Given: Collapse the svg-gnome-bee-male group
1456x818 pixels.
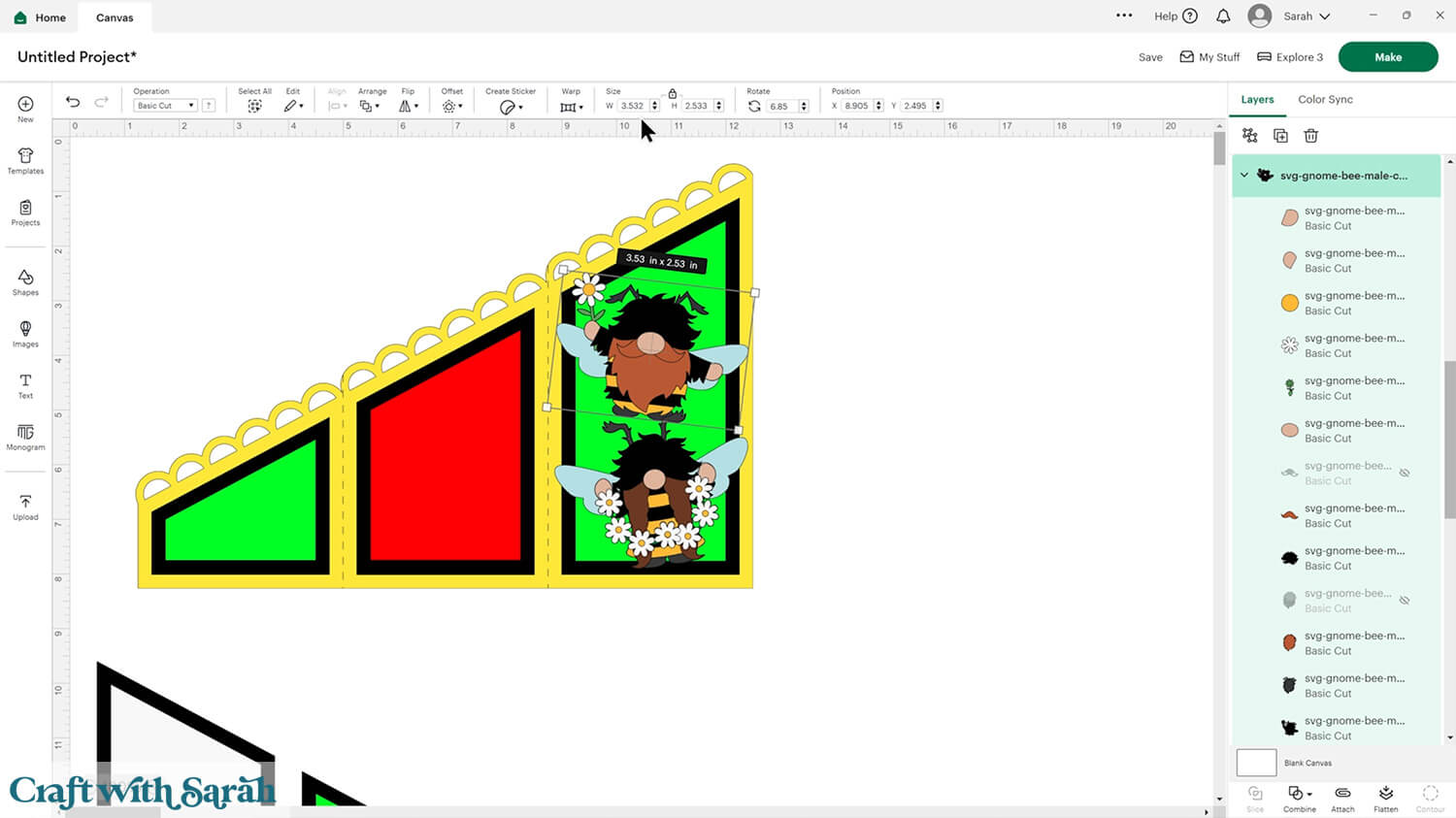Looking at the screenshot, I should click(1244, 176).
